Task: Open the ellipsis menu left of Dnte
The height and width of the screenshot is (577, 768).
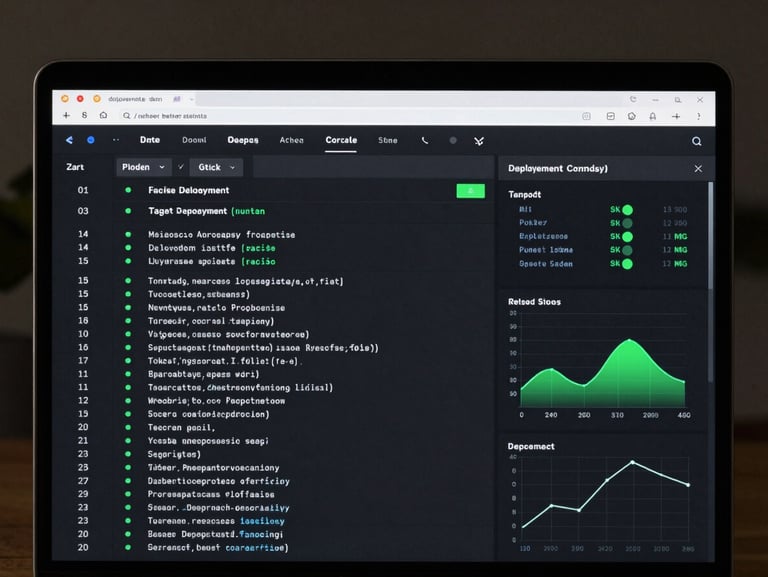Action: pos(116,140)
